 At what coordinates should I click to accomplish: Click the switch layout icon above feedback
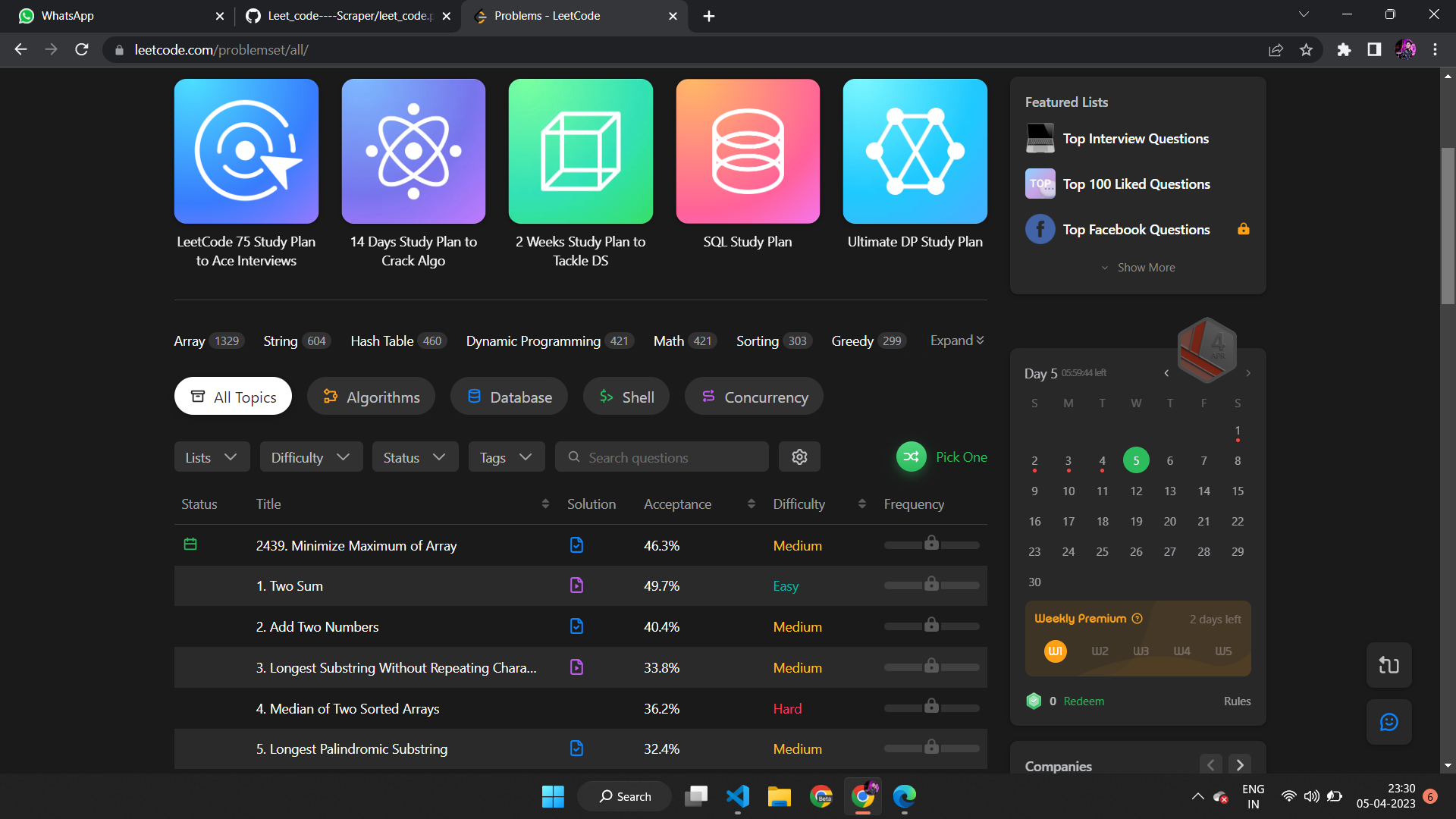tap(1389, 665)
